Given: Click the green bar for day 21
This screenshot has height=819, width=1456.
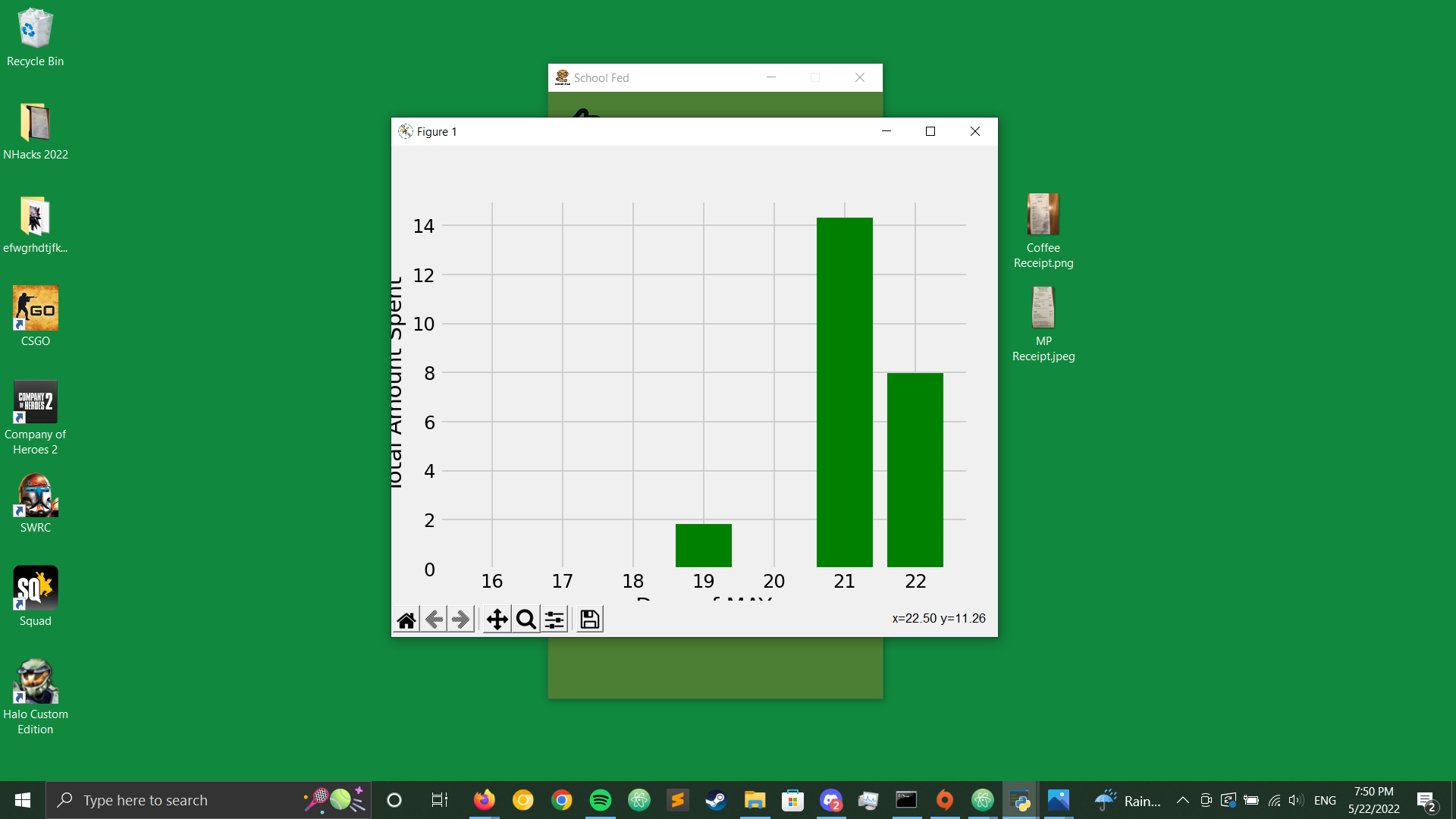Looking at the screenshot, I should 844,392.
